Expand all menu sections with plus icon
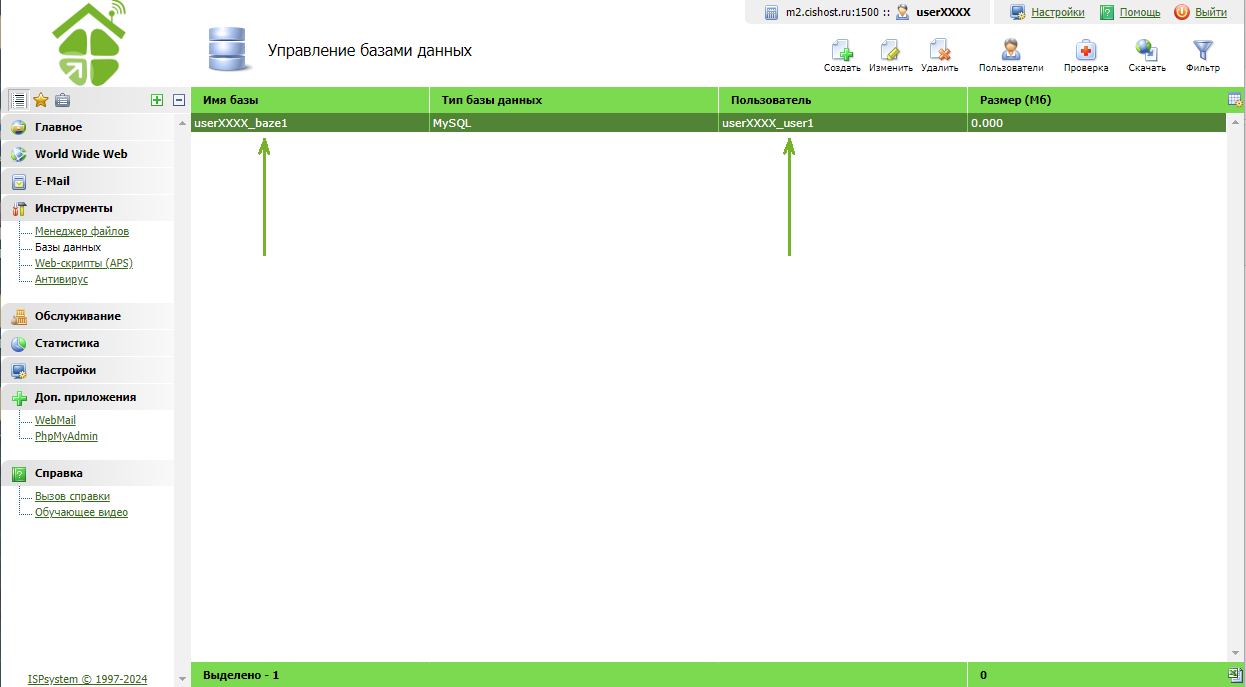Image resolution: width=1246 pixels, height=687 pixels. tap(156, 100)
